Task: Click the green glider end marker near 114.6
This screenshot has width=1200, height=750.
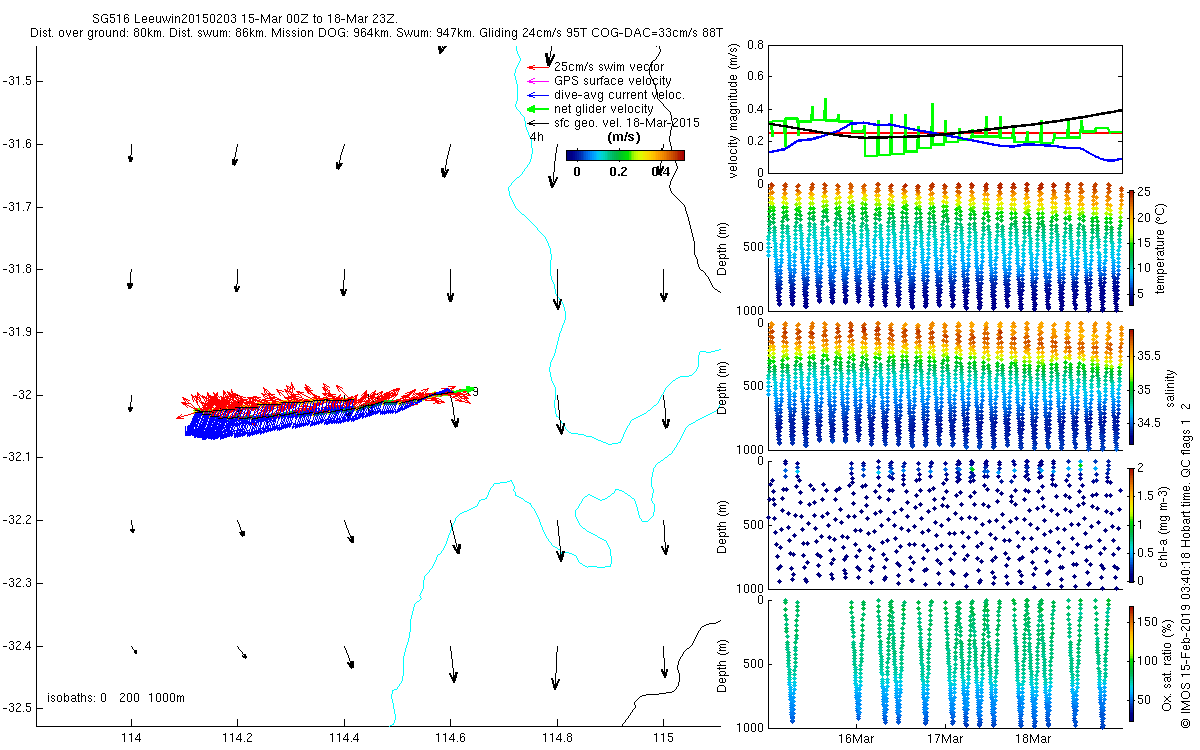Action: (464, 389)
